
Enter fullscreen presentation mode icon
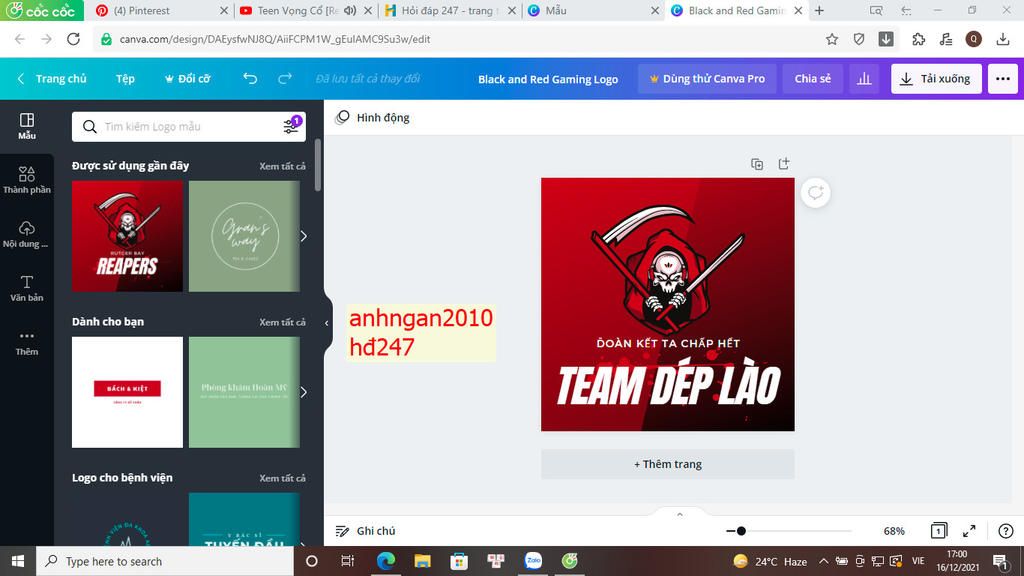tap(969, 531)
